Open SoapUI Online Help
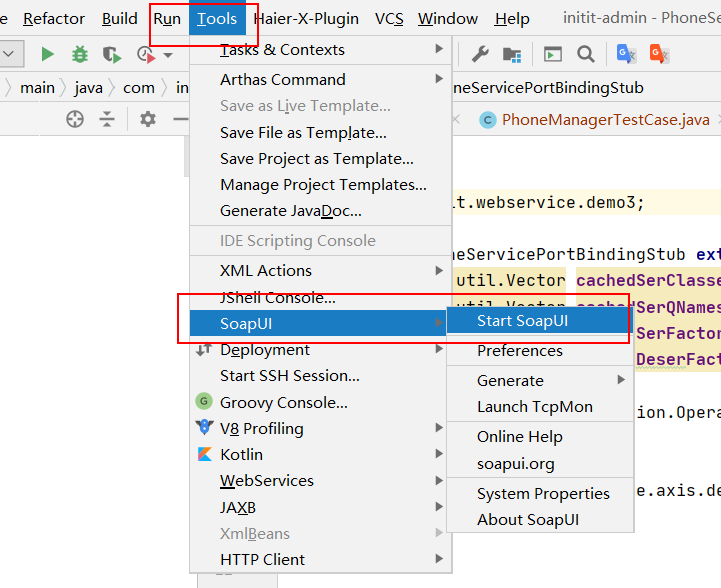 tap(540, 436)
